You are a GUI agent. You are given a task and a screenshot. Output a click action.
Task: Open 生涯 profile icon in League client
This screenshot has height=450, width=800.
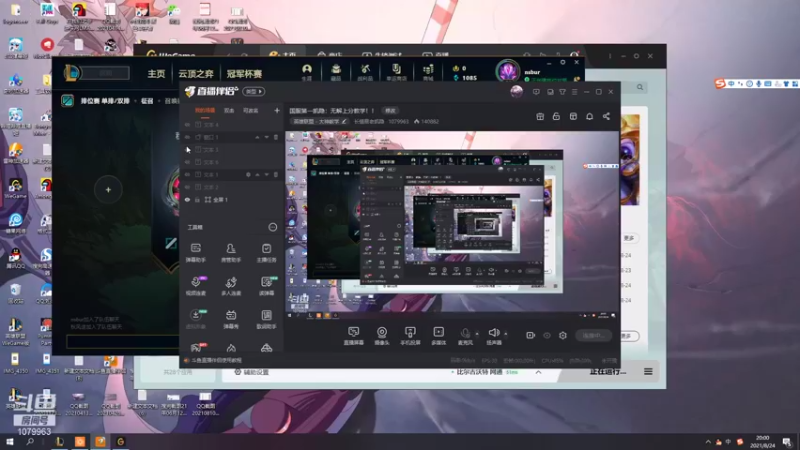307,72
